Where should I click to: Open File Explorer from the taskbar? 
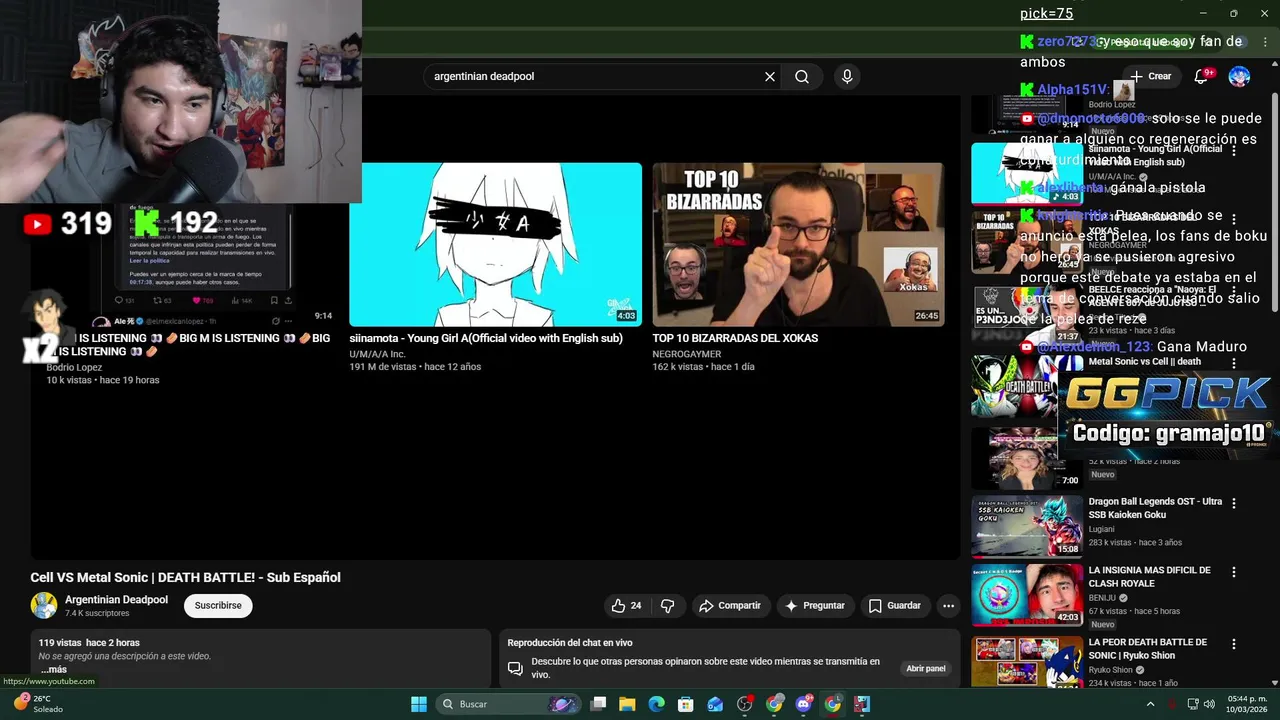click(627, 704)
